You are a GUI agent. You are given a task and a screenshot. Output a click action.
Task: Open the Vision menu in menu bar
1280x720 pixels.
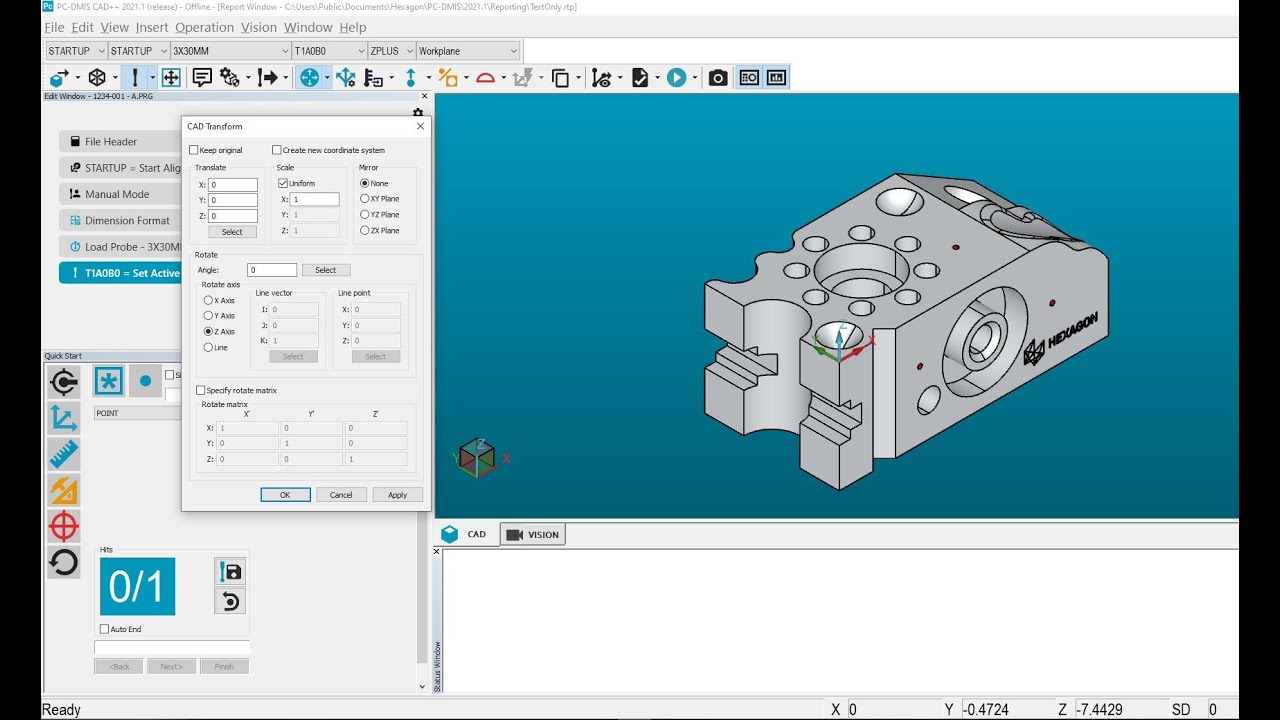click(259, 27)
